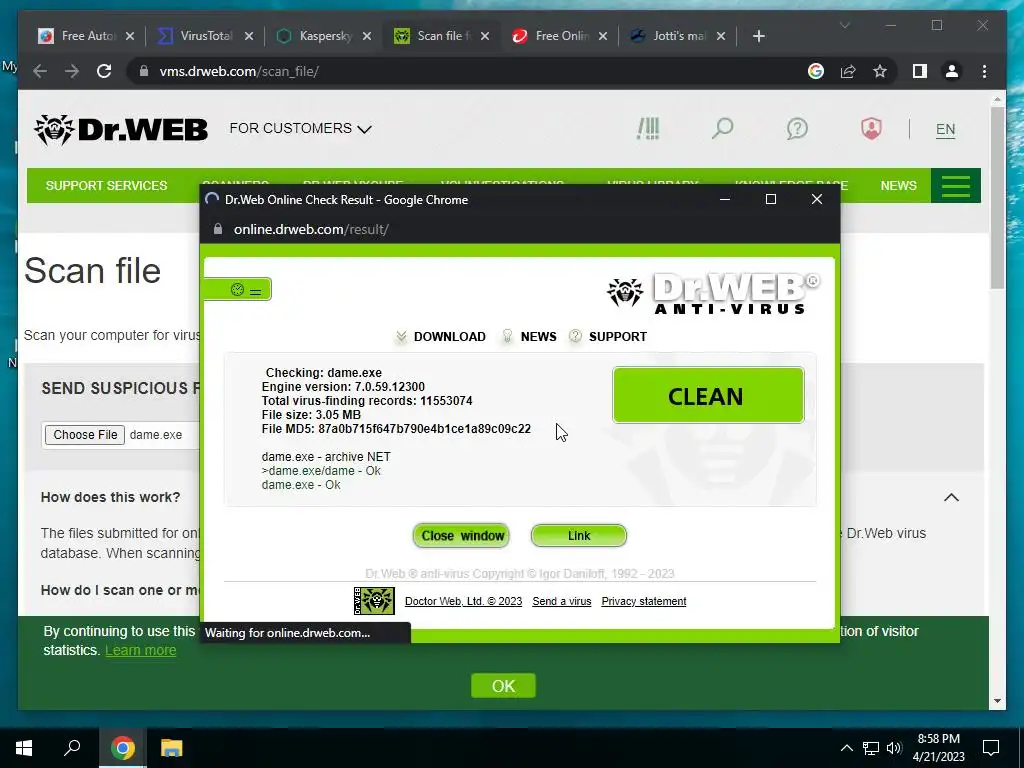This screenshot has width=1024, height=768.
Task: Open Doctor Web, Ltd. footer link
Action: 463,601
